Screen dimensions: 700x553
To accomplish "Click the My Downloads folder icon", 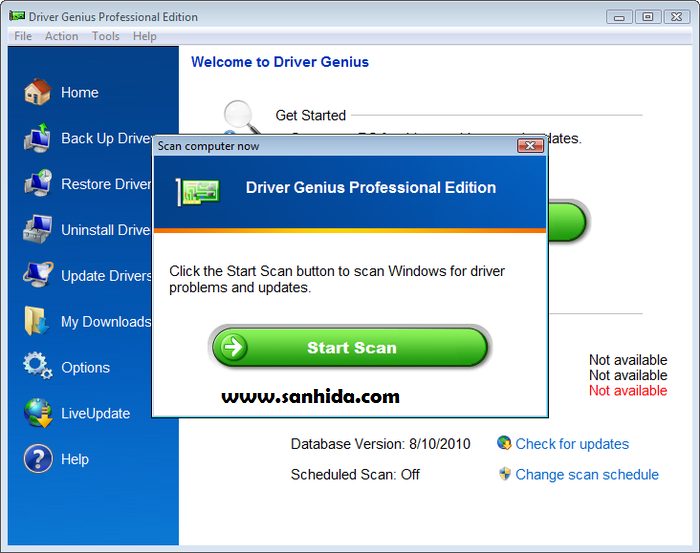I will 37,320.
